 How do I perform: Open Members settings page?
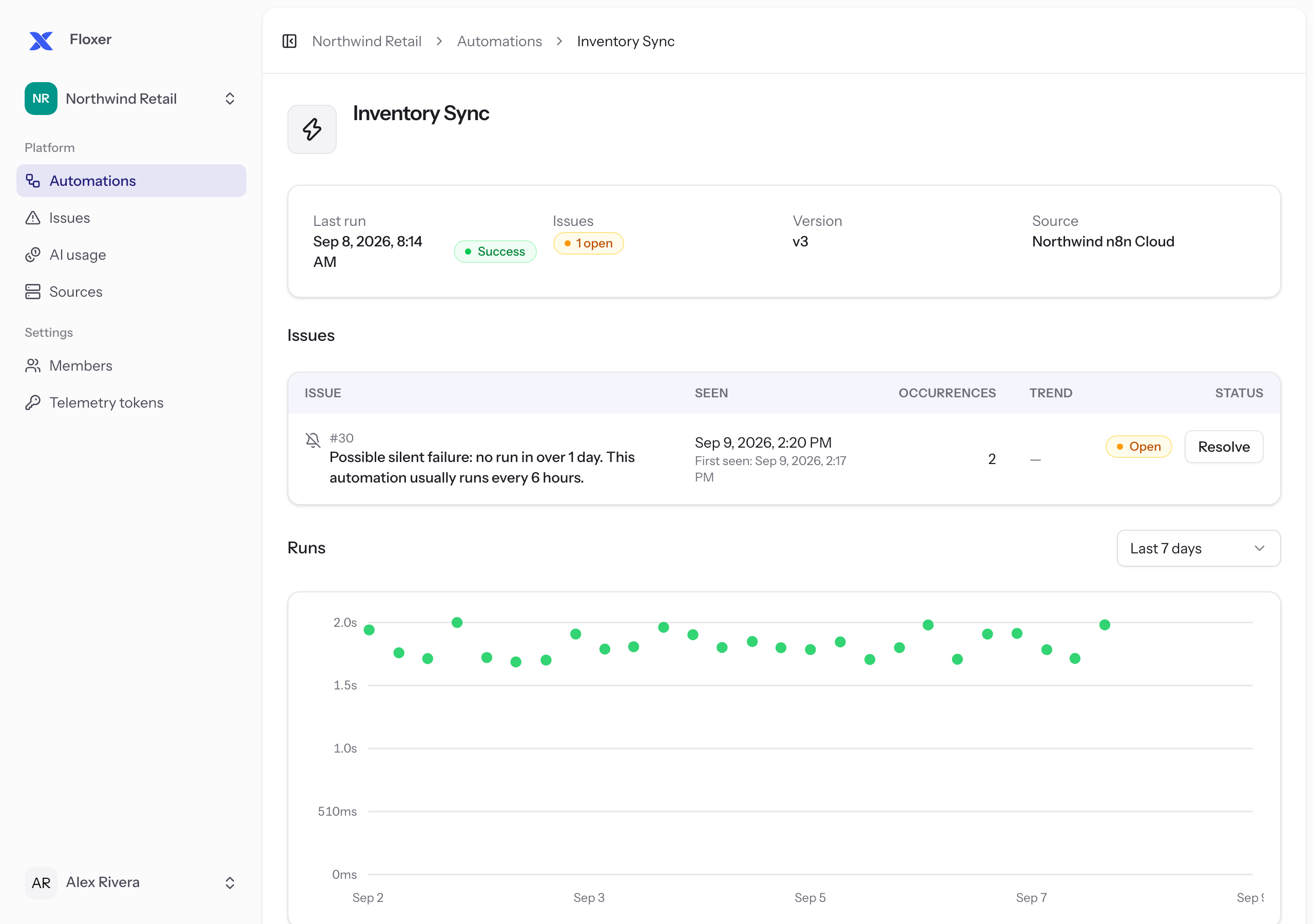[x=131, y=366]
